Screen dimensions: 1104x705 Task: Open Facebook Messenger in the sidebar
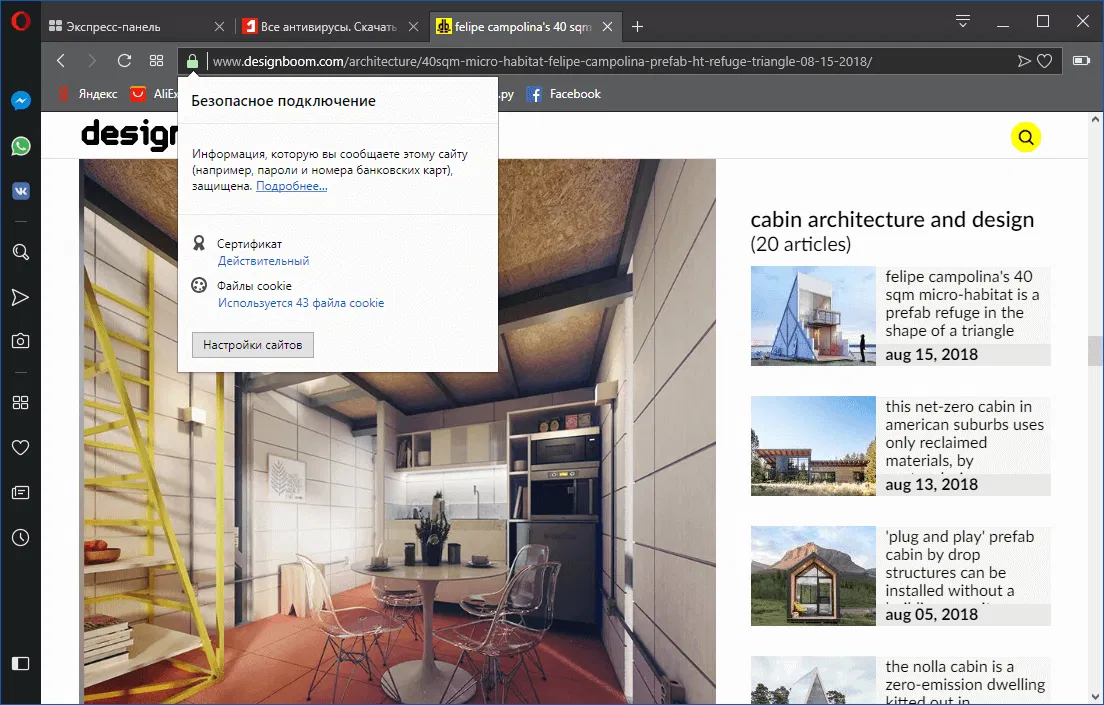[20, 101]
